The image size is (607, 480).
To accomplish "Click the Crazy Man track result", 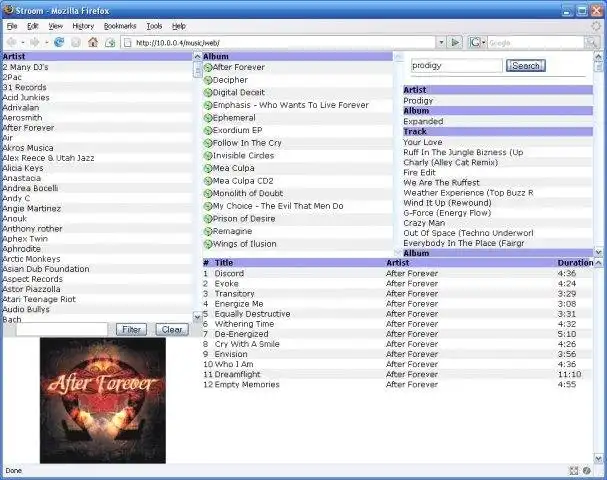I will pos(424,223).
